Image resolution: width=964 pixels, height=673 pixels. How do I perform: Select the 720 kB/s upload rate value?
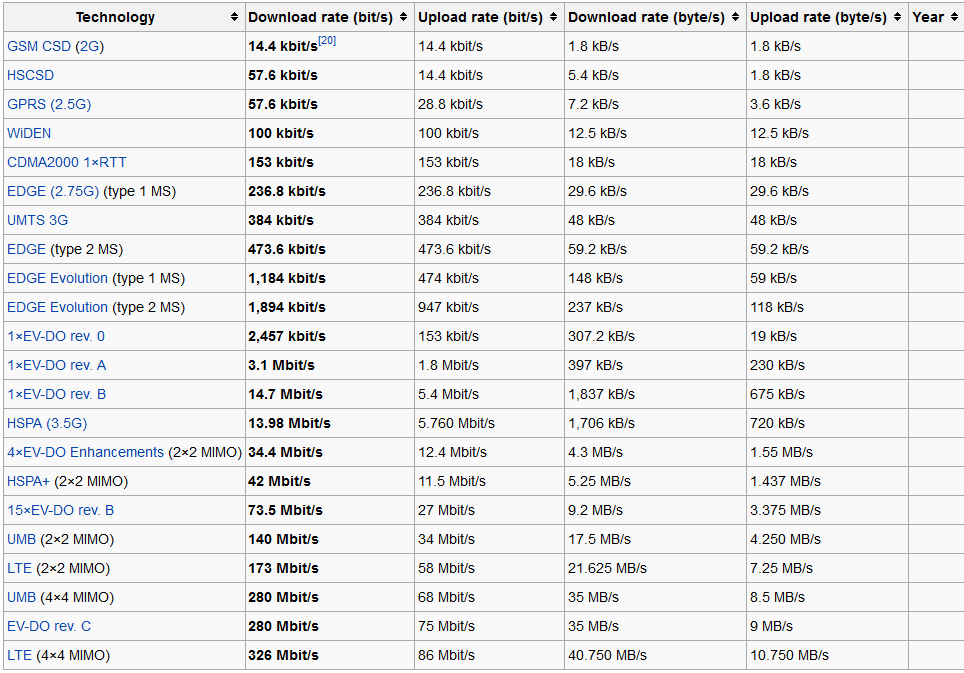click(x=777, y=423)
